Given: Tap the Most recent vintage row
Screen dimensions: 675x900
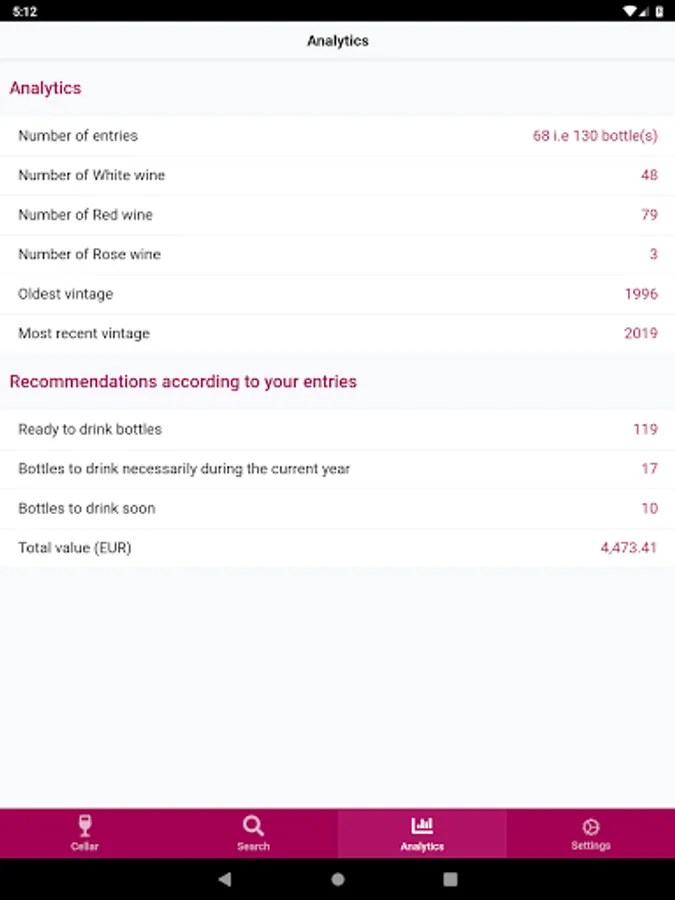Looking at the screenshot, I should pyautogui.click(x=337, y=334).
